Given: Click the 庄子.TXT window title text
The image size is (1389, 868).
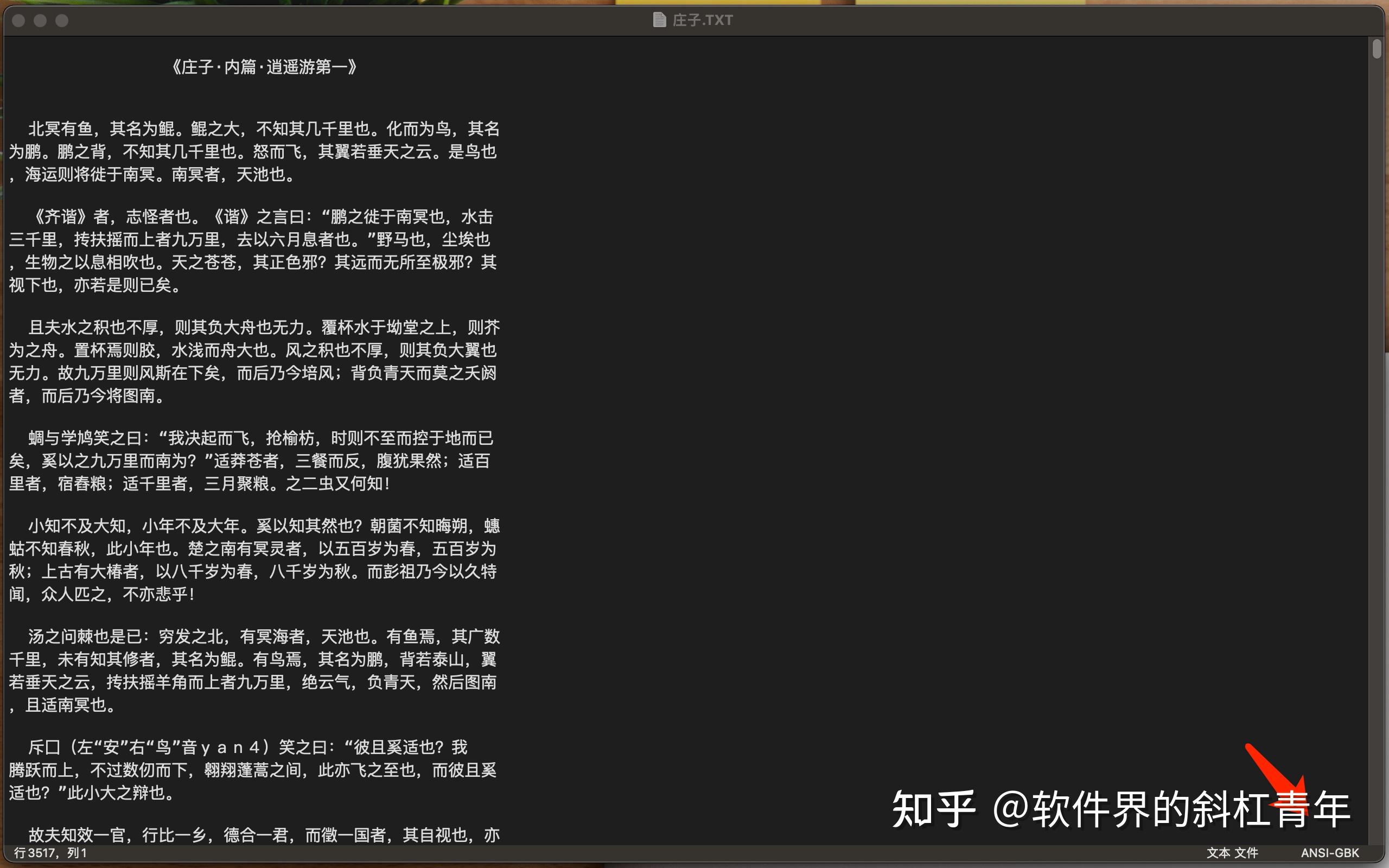Looking at the screenshot, I should pos(702,20).
